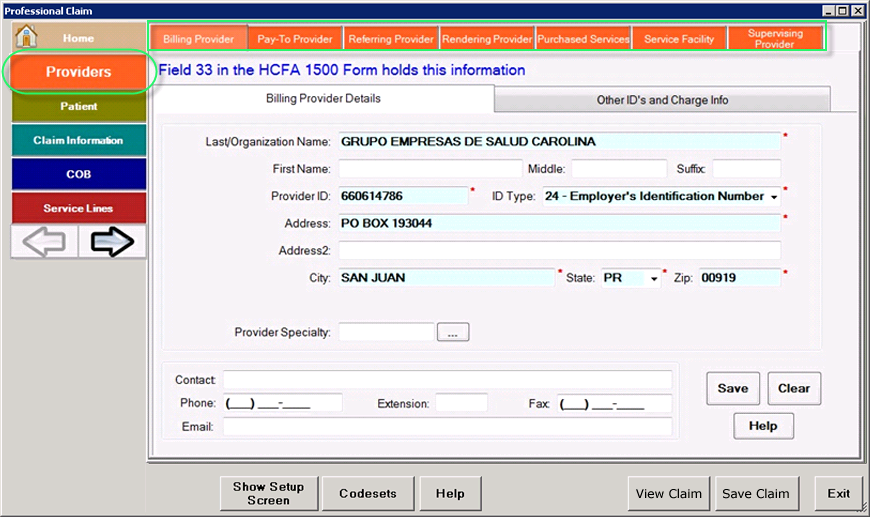Viewport: 870px width, 517px height.
Task: Click the View Claim button
Action: 669,493
